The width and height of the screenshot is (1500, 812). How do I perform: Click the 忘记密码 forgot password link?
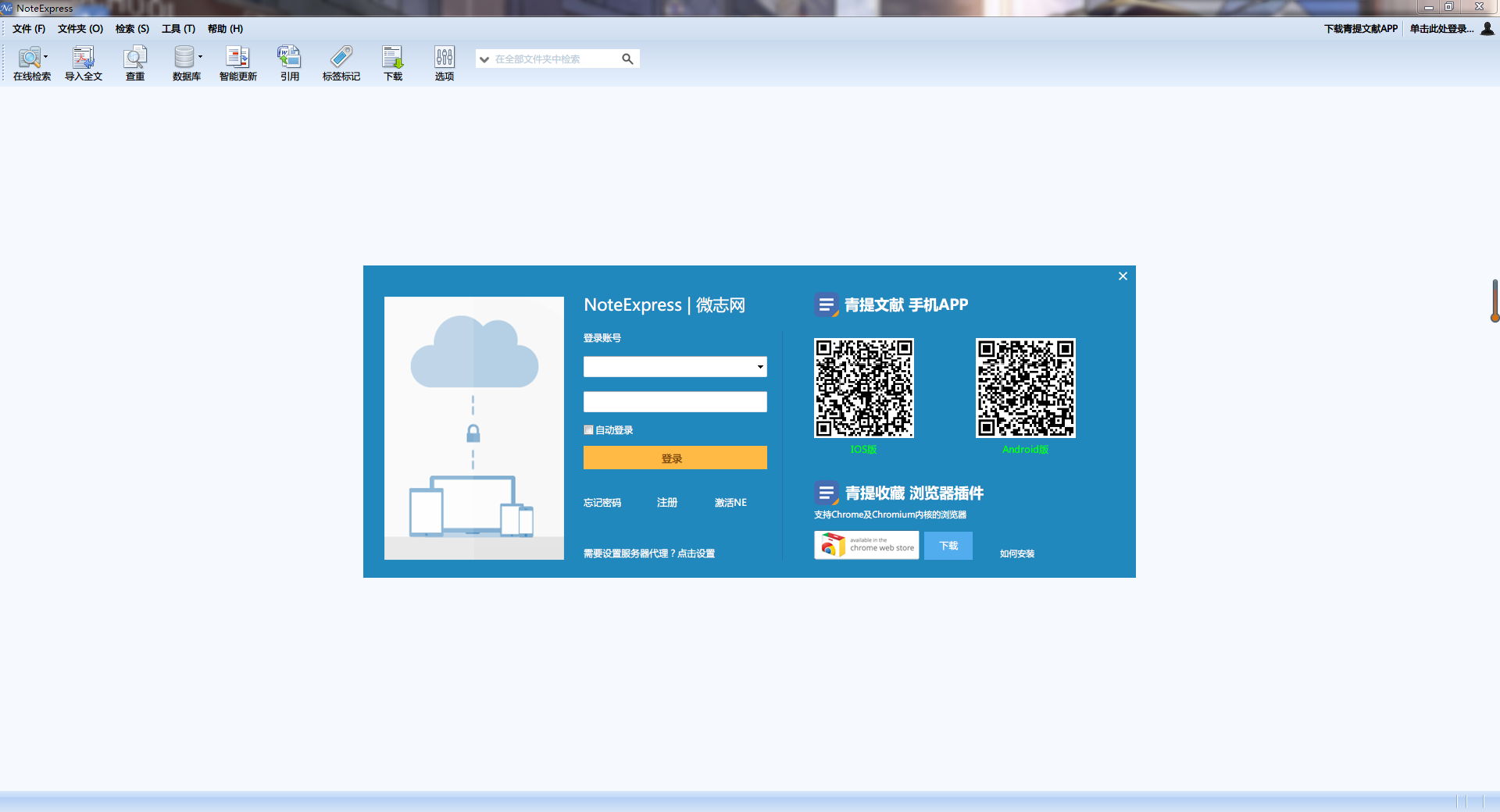(x=602, y=503)
